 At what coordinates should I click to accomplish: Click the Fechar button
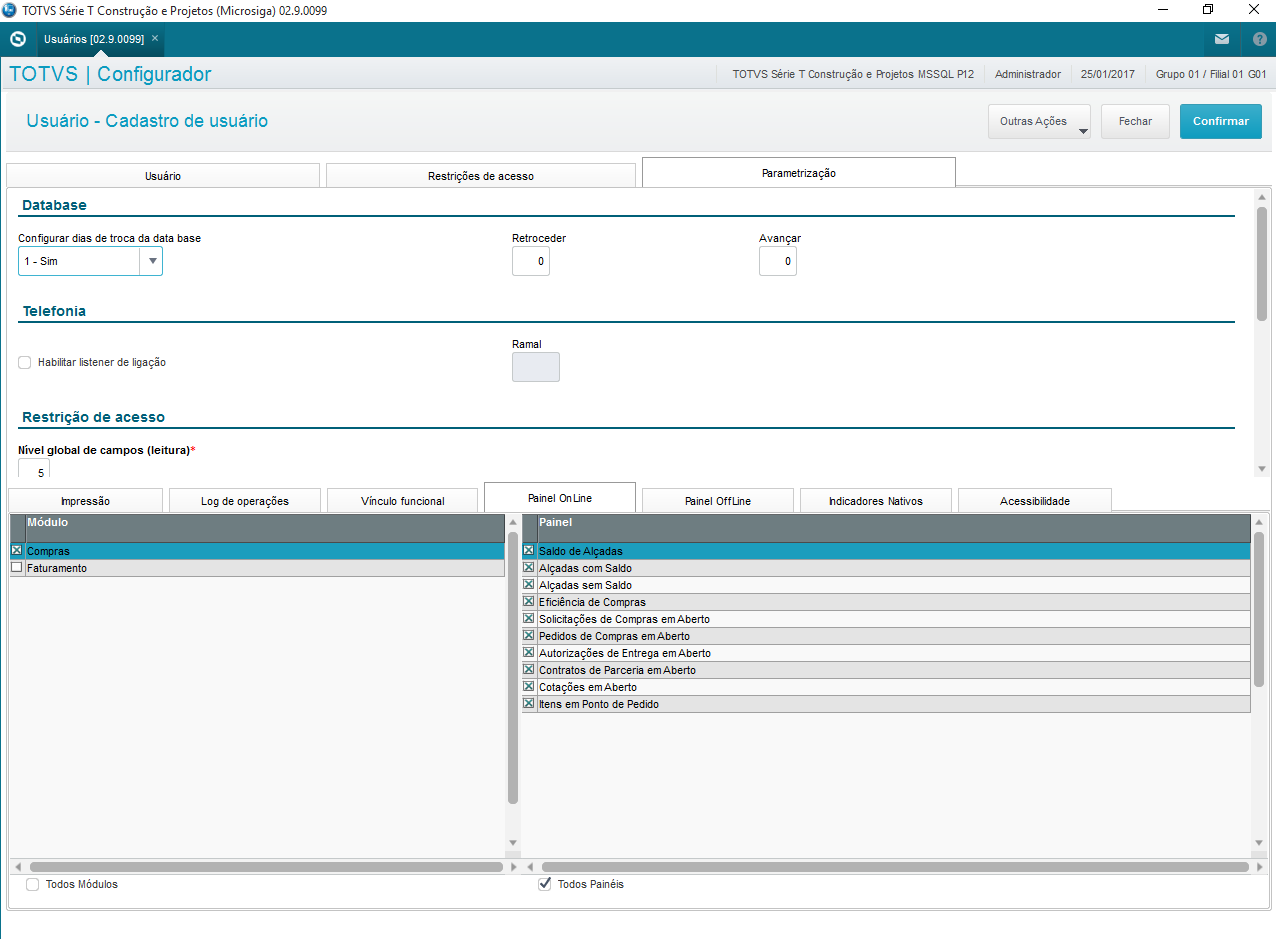tap(1135, 121)
